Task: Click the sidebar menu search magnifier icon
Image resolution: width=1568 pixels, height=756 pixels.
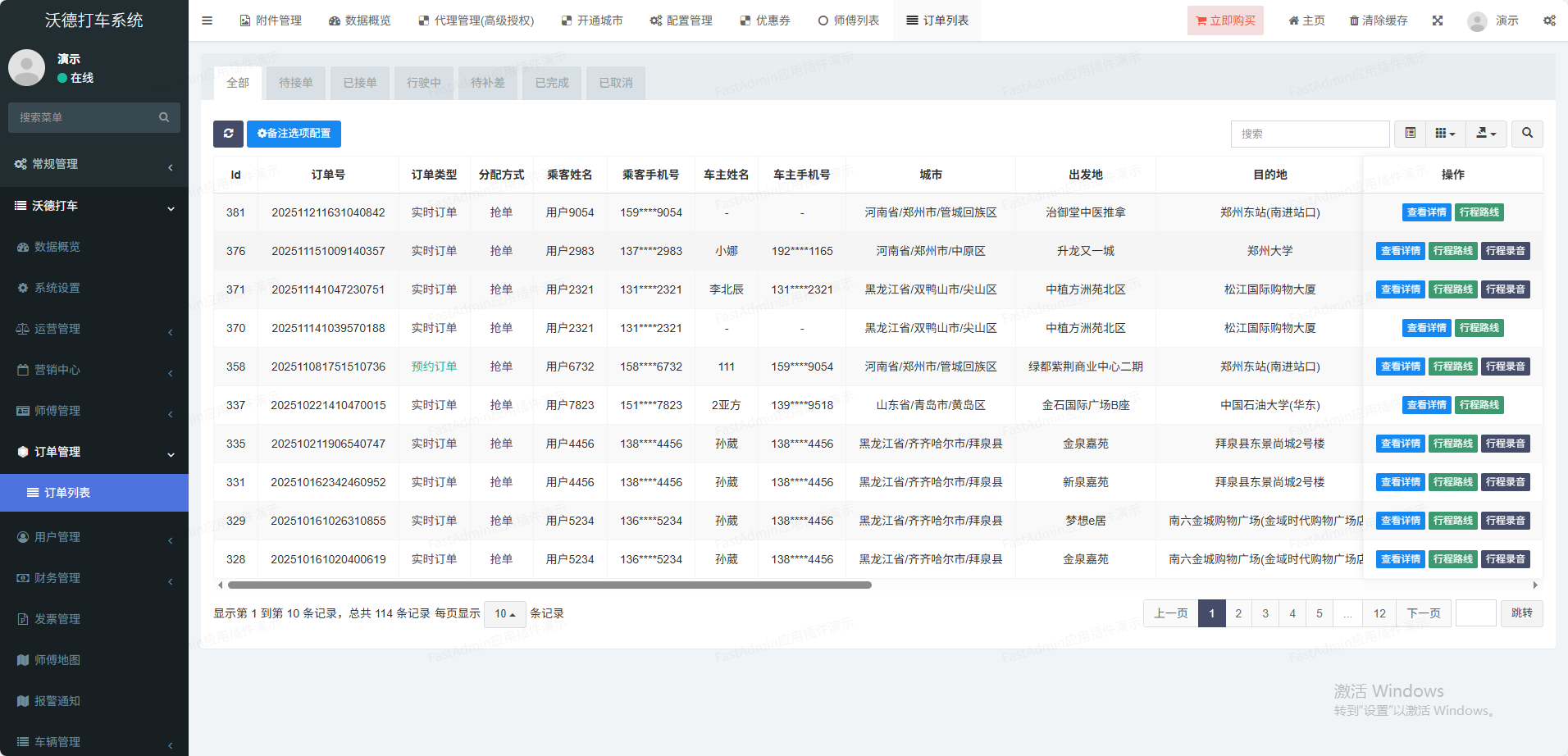Action: click(x=164, y=118)
